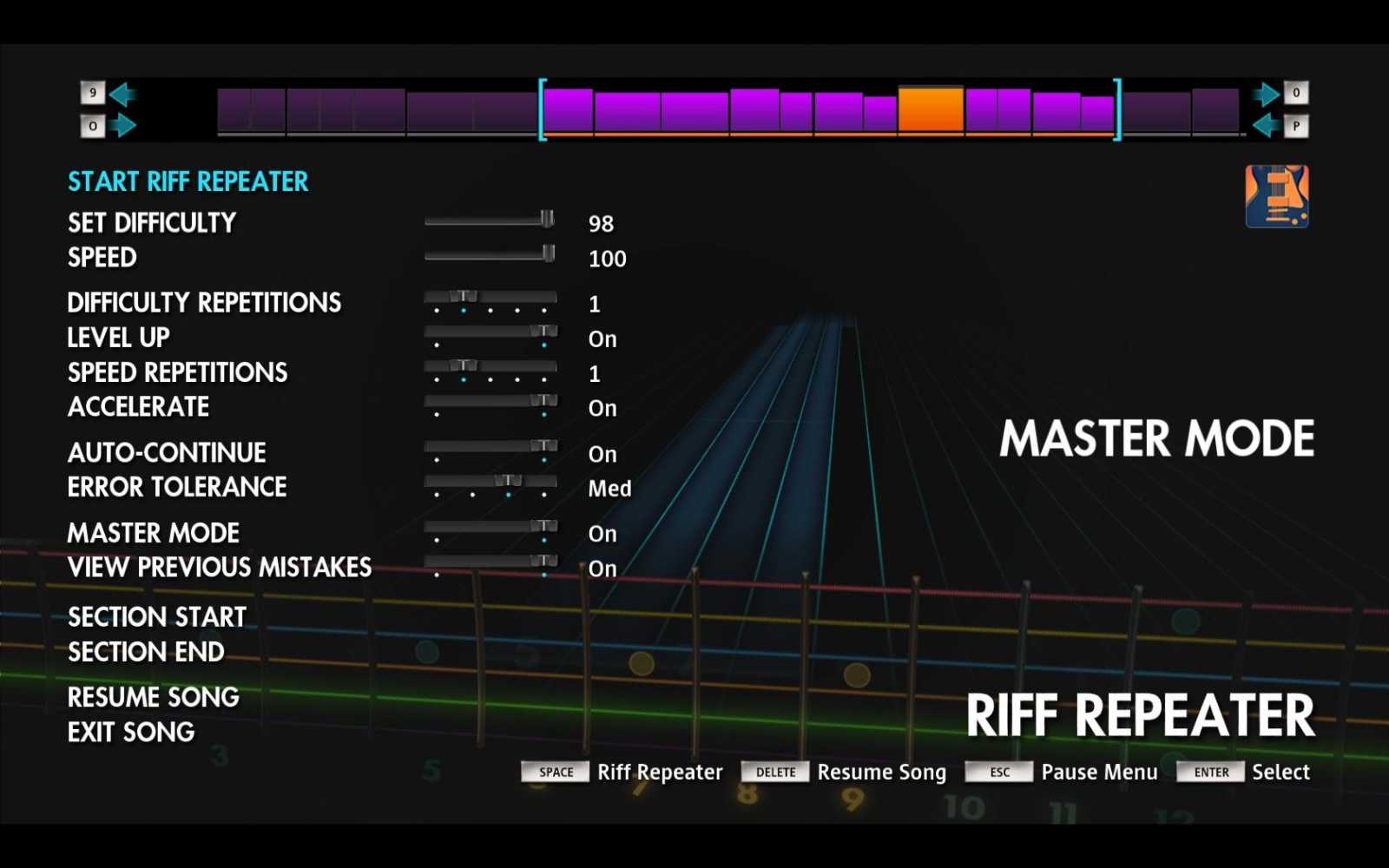Adjust the Difficulty Repetitions slider
The width and height of the screenshot is (1389, 868).
click(x=490, y=301)
